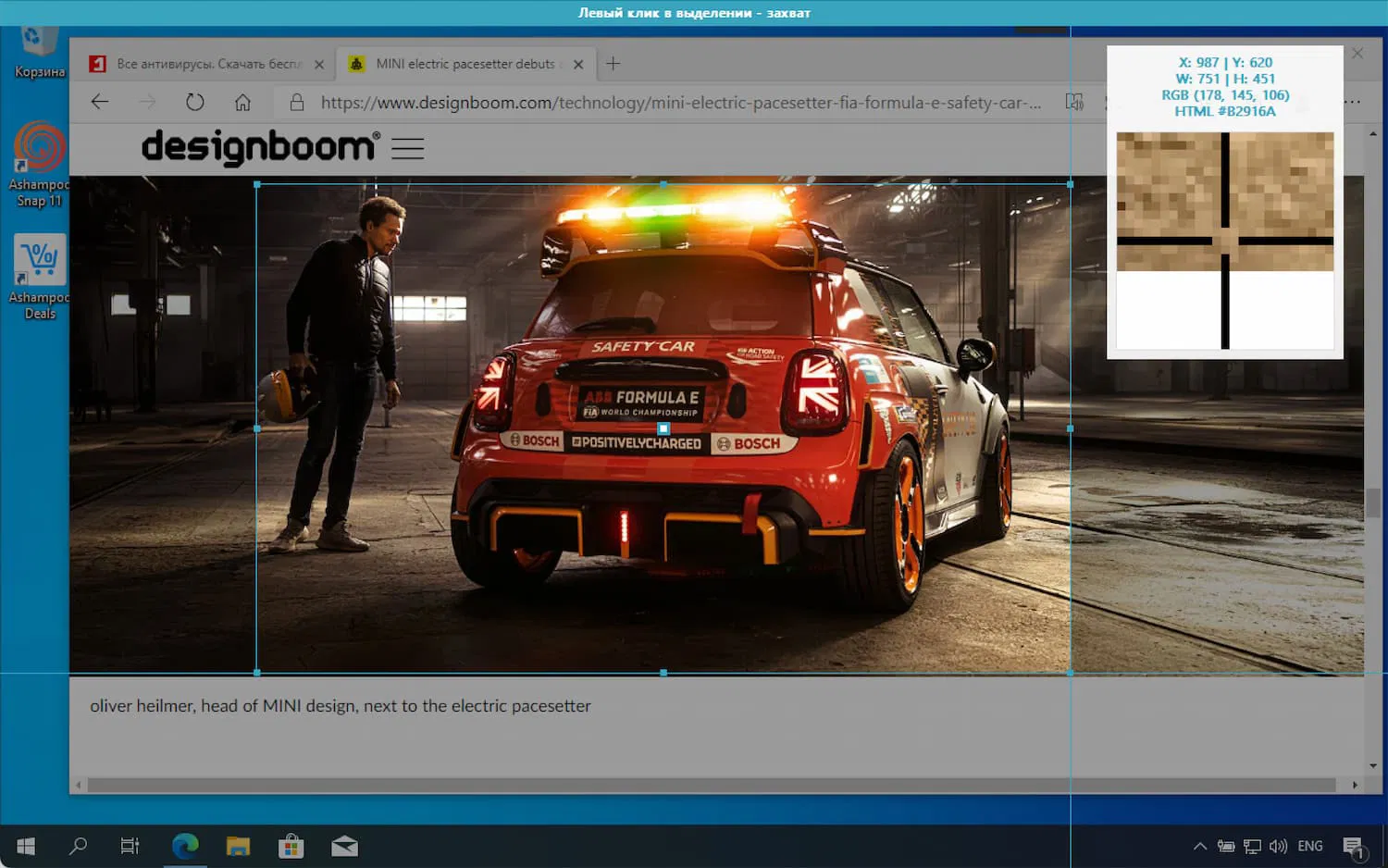Open Microsoft Store from the taskbar
This screenshot has width=1388, height=868.
coord(291,846)
